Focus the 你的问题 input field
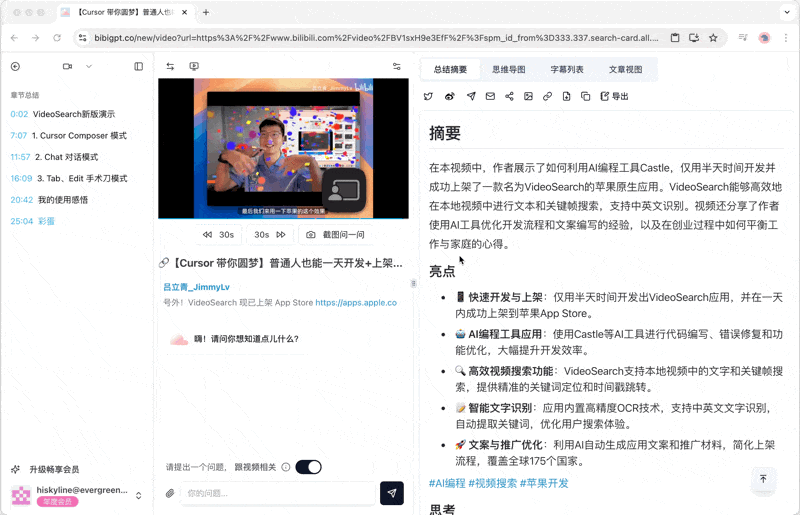800x515 pixels. pyautogui.click(x=278, y=493)
